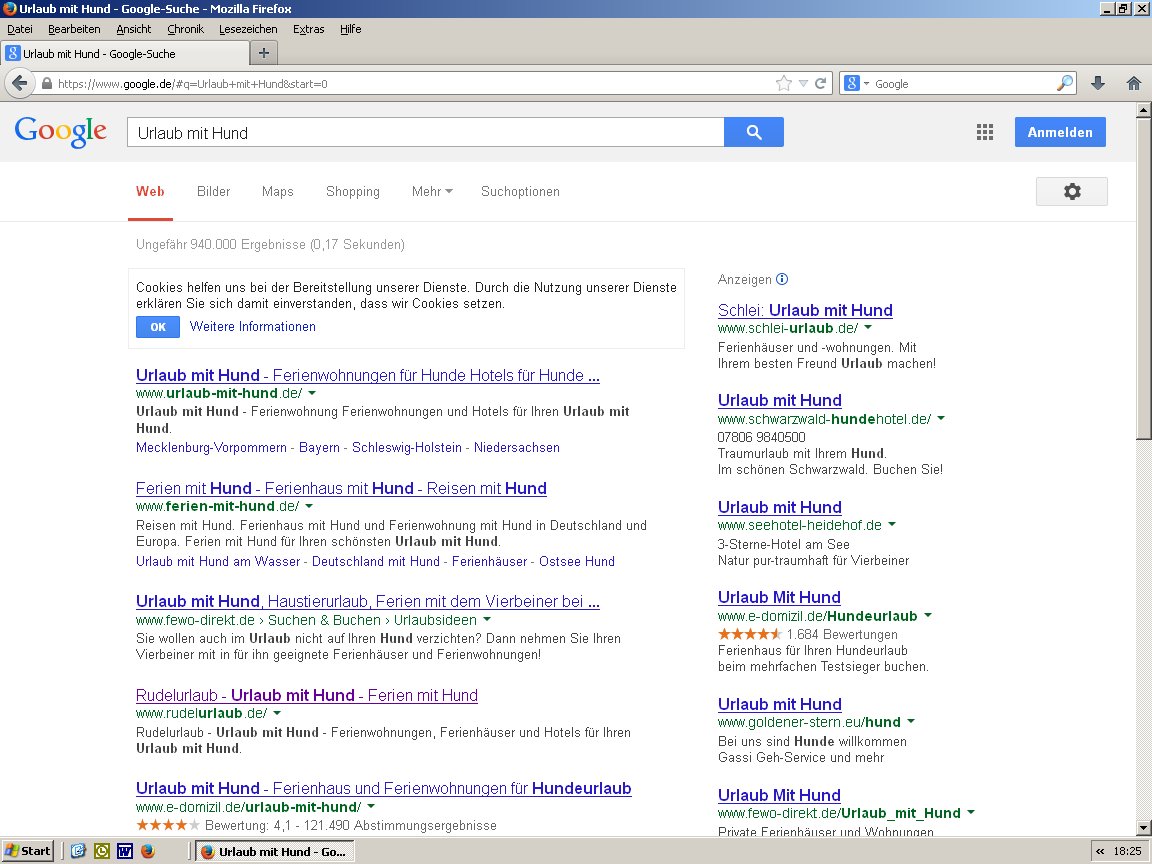
Task: Expand options arrow for schwarzwald-hundehotel.de ad
Action: [940, 419]
